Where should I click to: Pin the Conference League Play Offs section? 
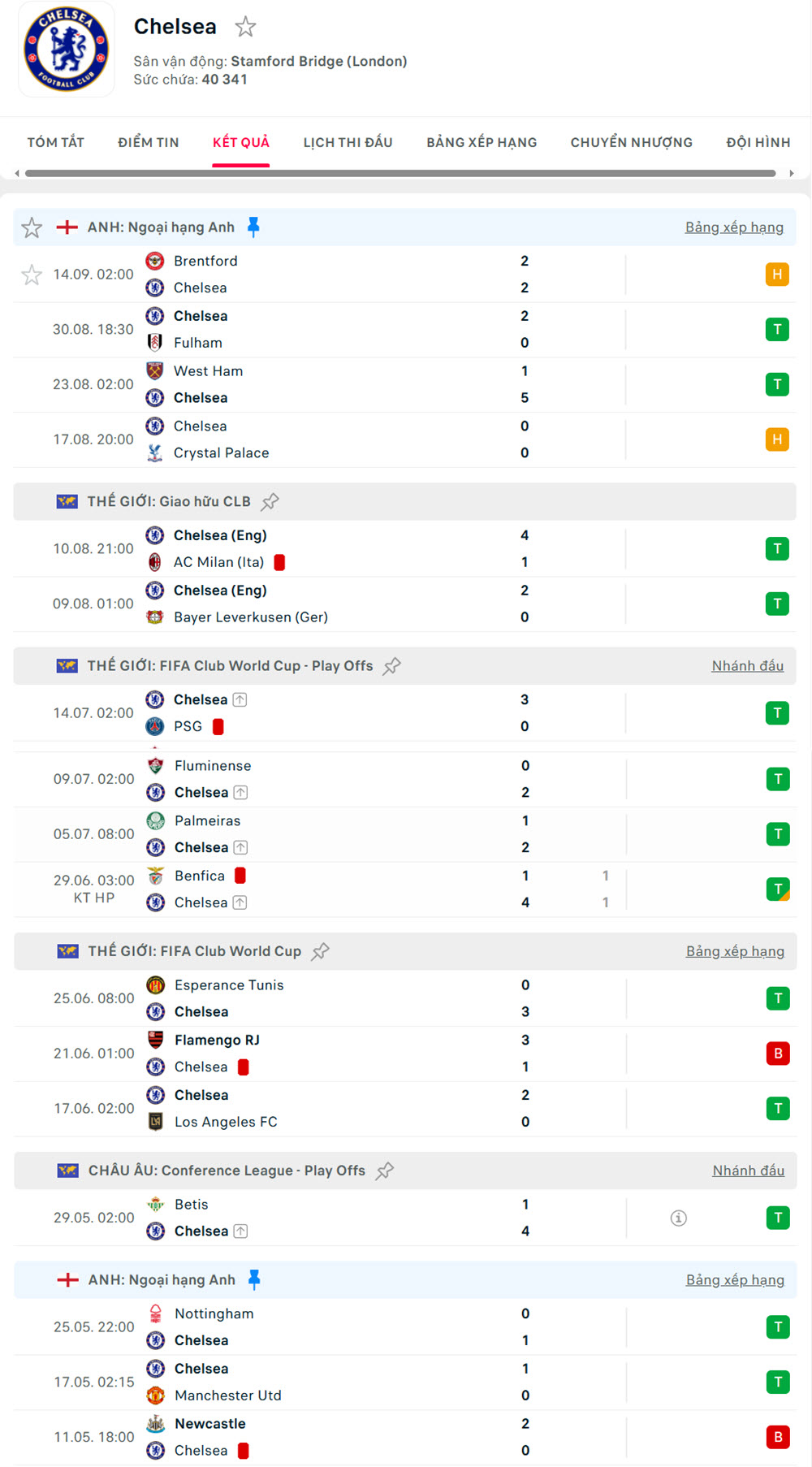click(x=385, y=1171)
